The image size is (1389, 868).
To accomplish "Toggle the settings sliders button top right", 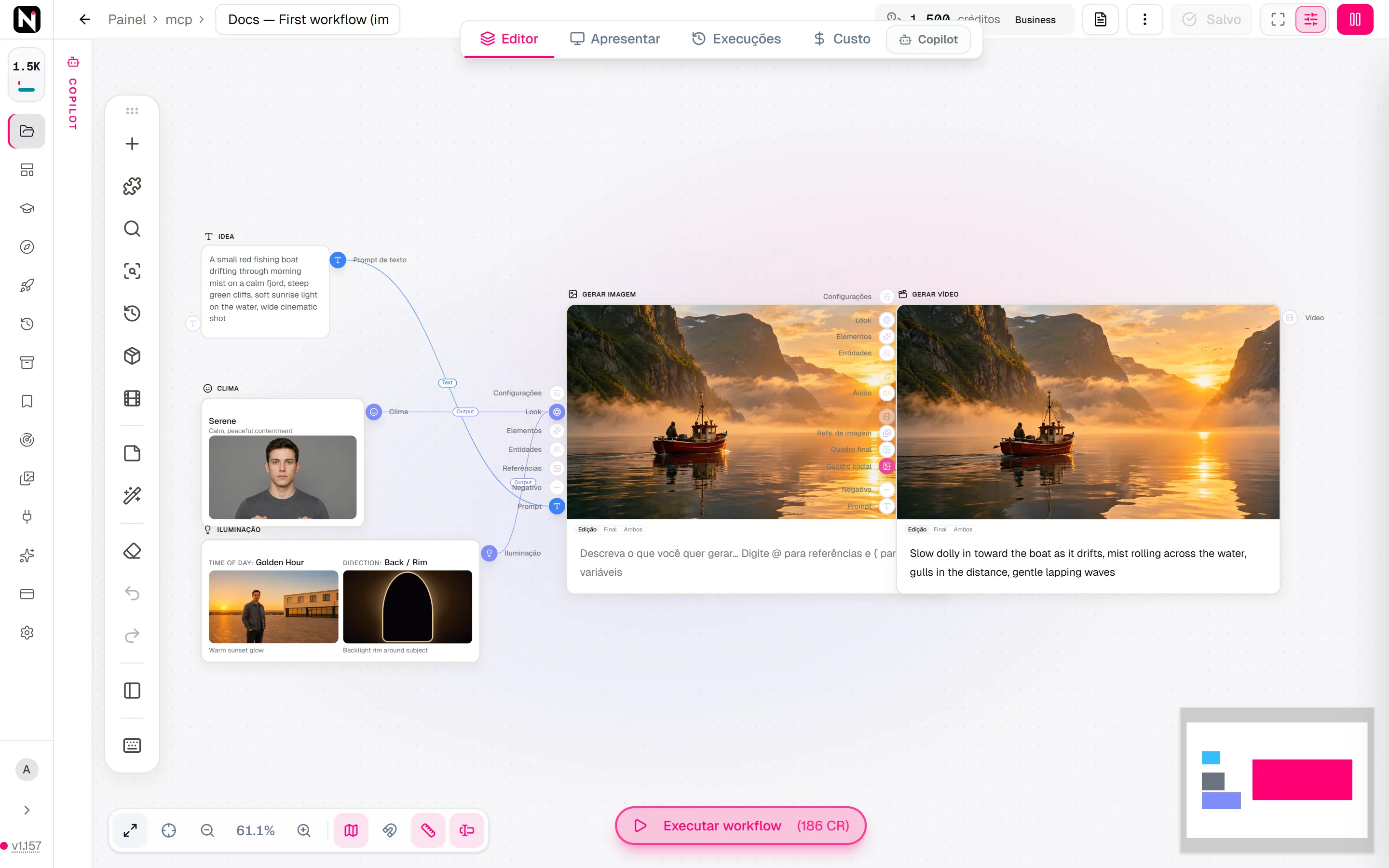I will click(x=1310, y=19).
